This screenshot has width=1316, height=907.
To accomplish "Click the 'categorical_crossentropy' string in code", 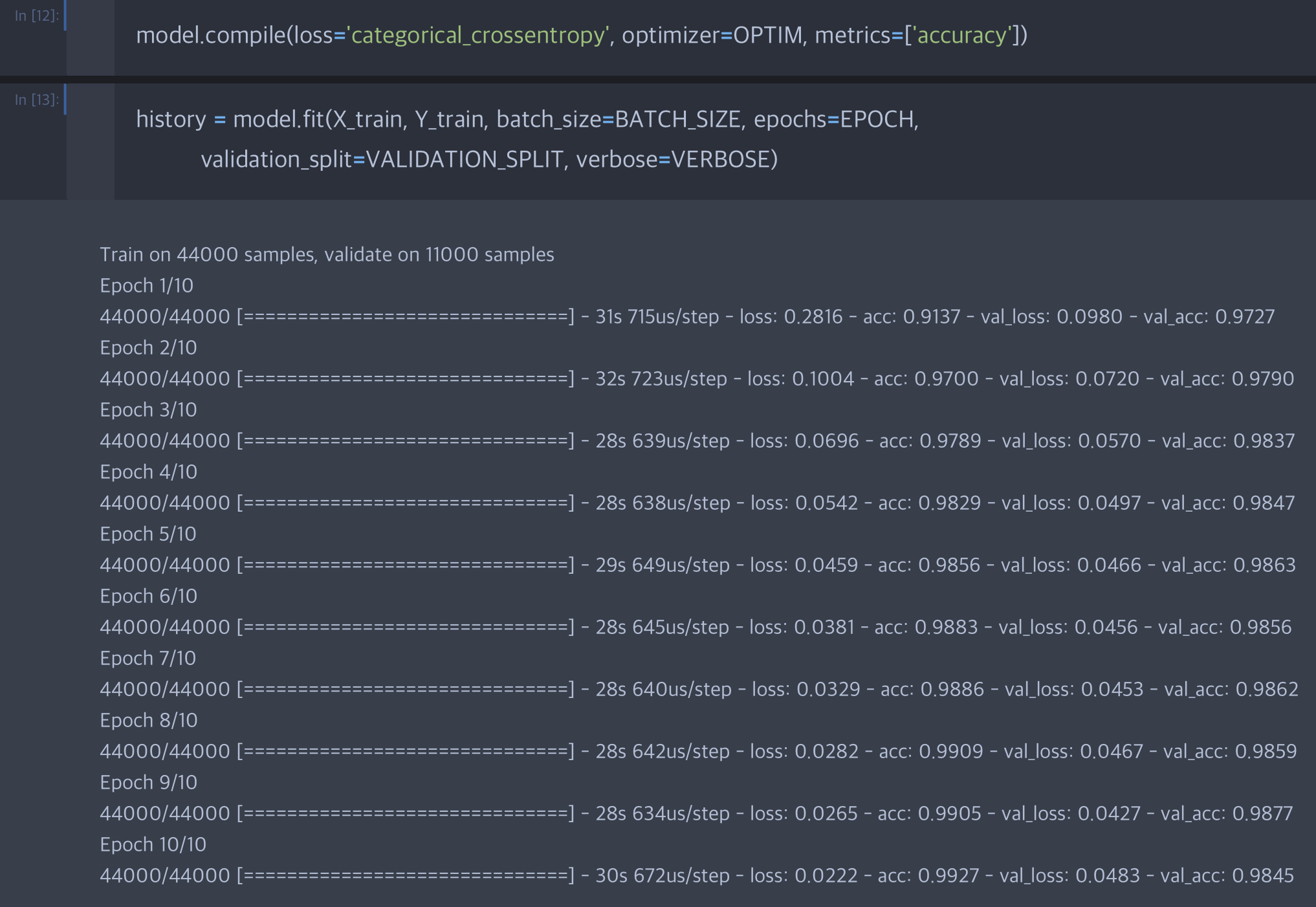I will (479, 36).
